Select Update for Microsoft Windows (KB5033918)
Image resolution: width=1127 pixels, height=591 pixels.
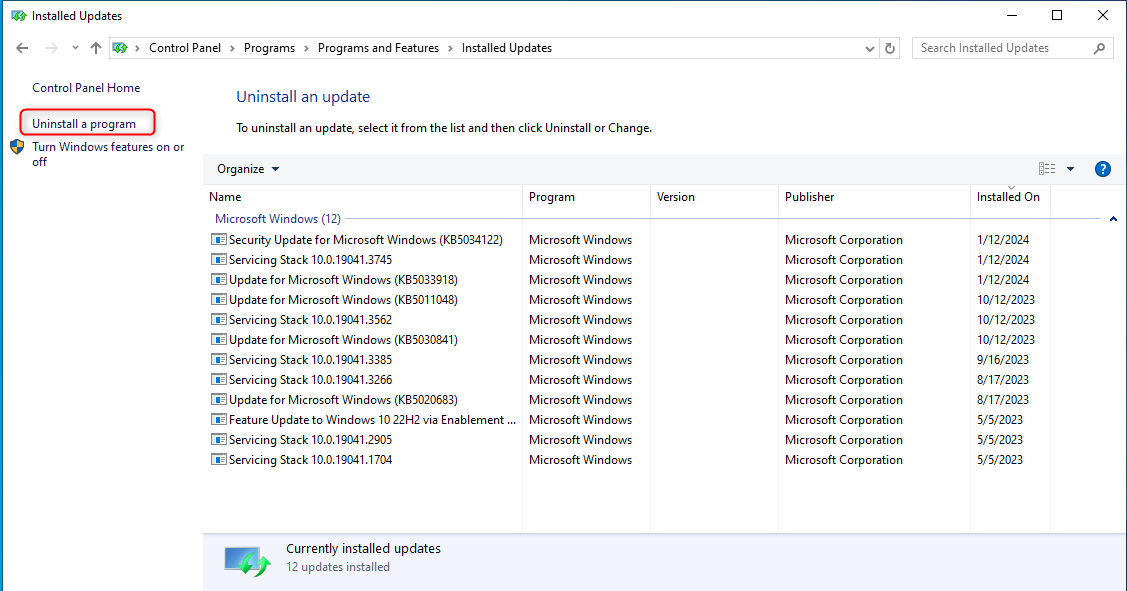pyautogui.click(x=344, y=280)
